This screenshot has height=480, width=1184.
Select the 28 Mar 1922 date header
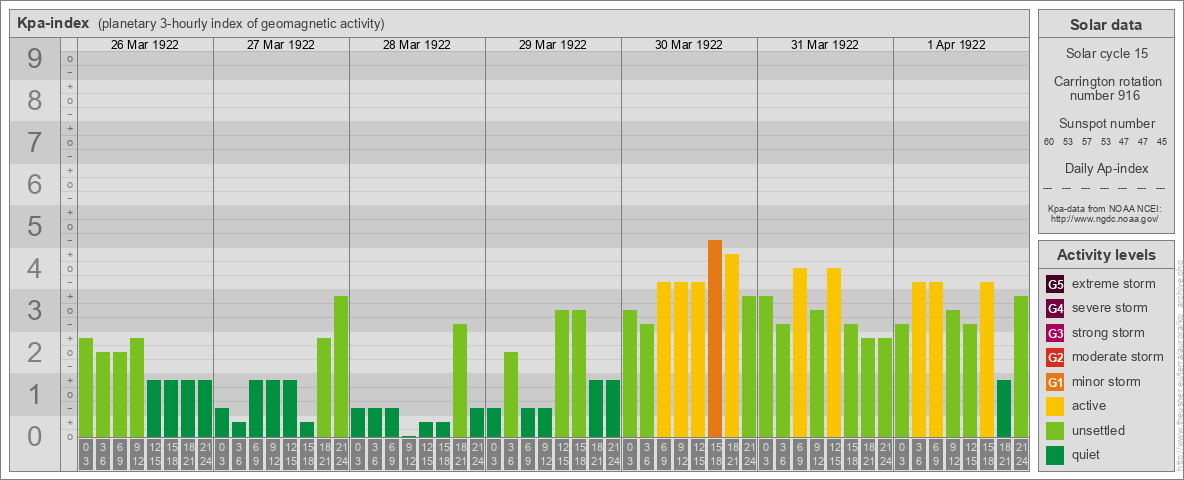click(417, 45)
